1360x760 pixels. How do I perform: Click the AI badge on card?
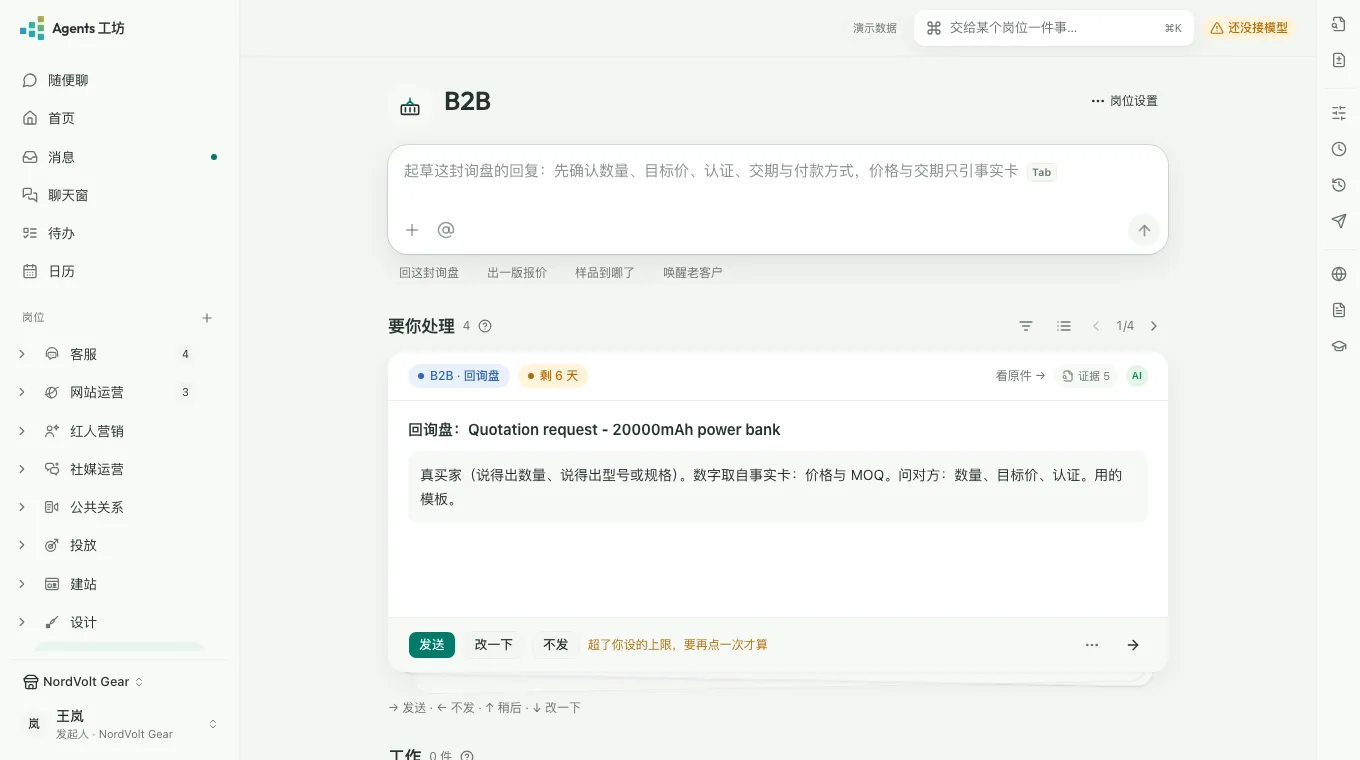pyautogui.click(x=1136, y=376)
